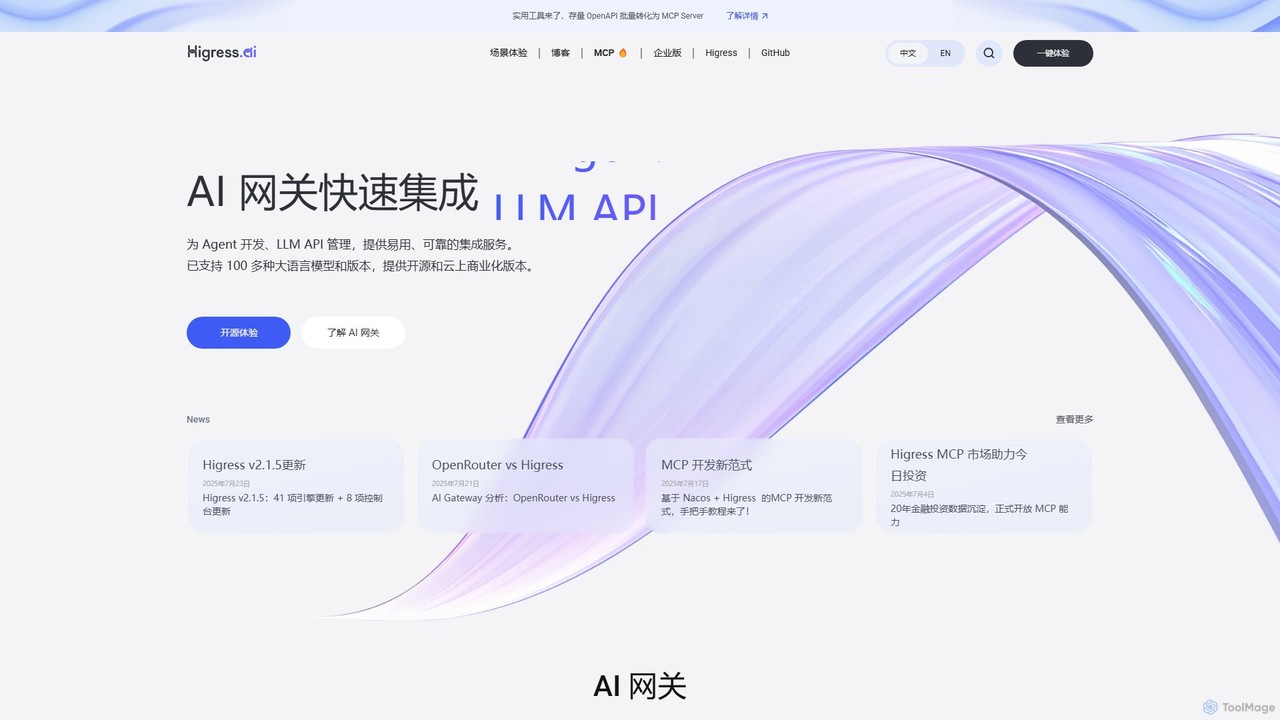1280x720 pixels.
Task: Click the heading AI 网关快速集成
Action: 333,192
